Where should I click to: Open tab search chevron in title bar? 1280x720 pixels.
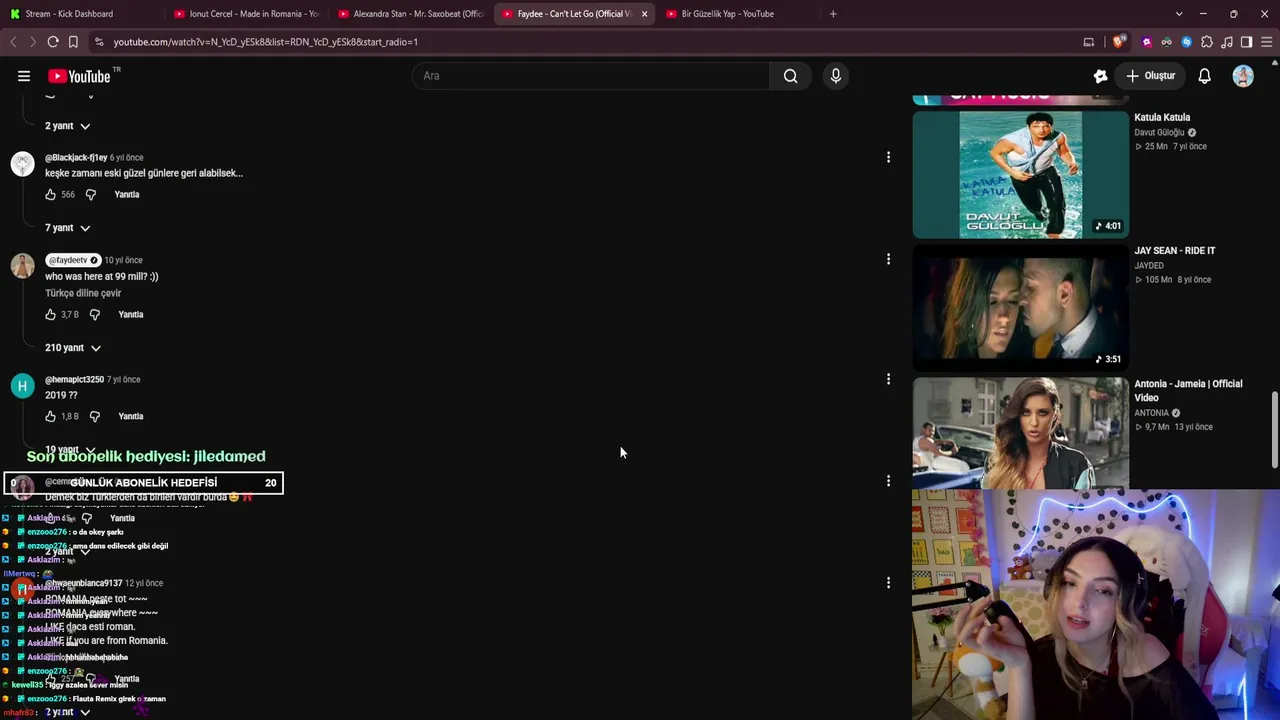1179,14
